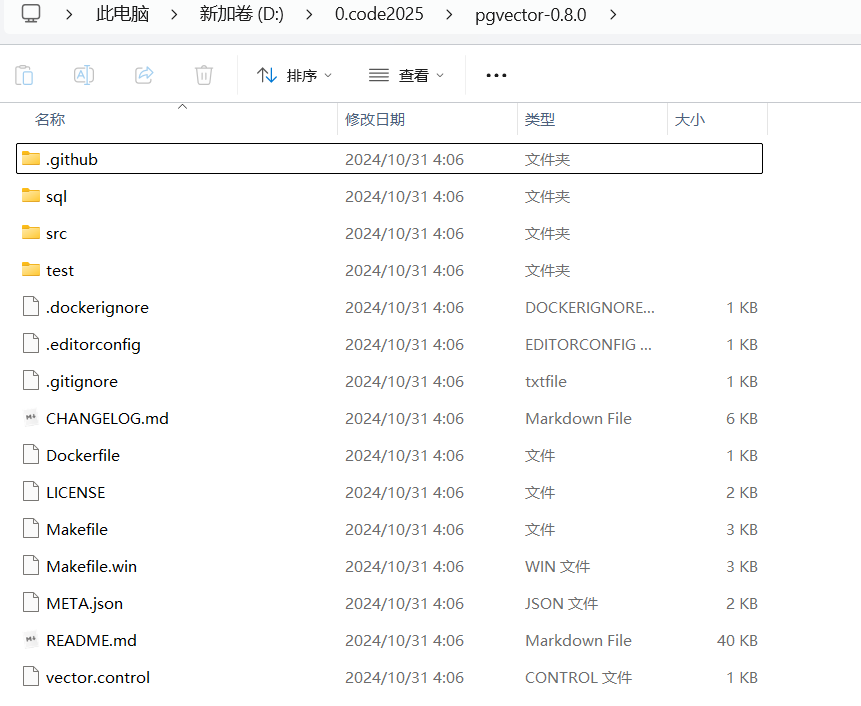The width and height of the screenshot is (861, 706).
Task: Click the folder icon next to sql
Action: tap(29, 196)
